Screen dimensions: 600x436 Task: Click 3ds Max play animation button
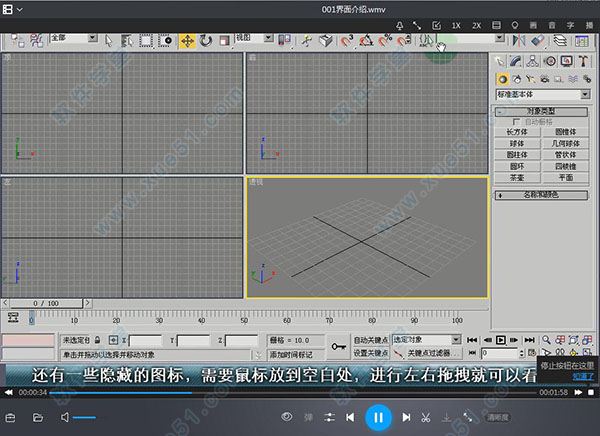(500, 340)
